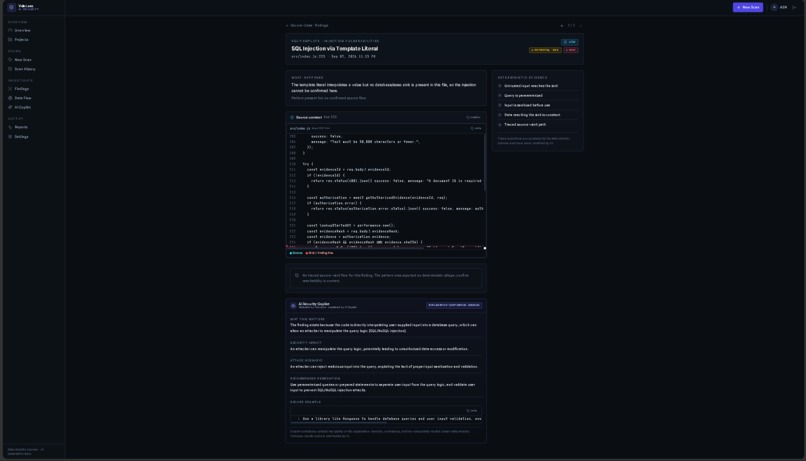This screenshot has width=806, height=461.
Task: Go to the next finding arrow
Action: [x=581, y=25]
